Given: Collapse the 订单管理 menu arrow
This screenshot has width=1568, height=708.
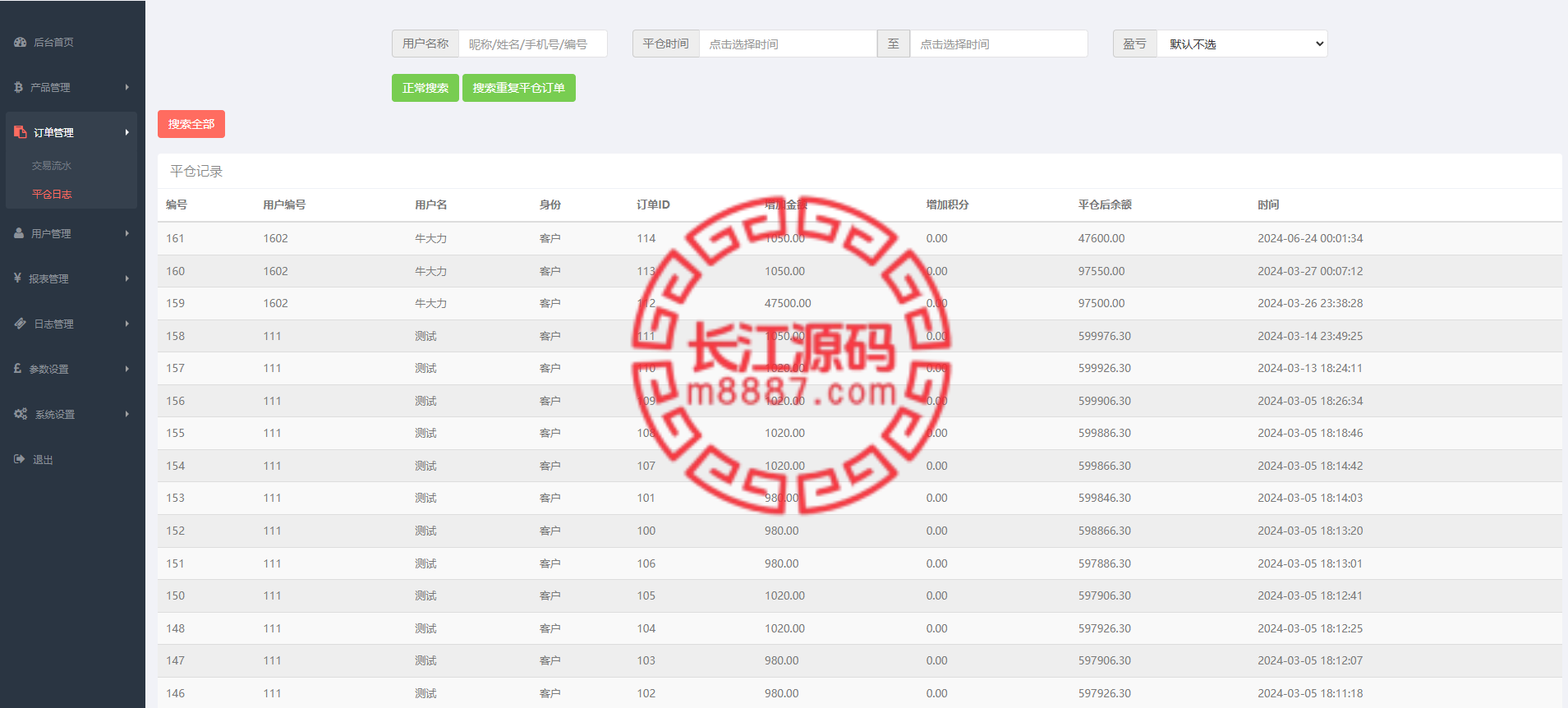Looking at the screenshot, I should (x=127, y=132).
